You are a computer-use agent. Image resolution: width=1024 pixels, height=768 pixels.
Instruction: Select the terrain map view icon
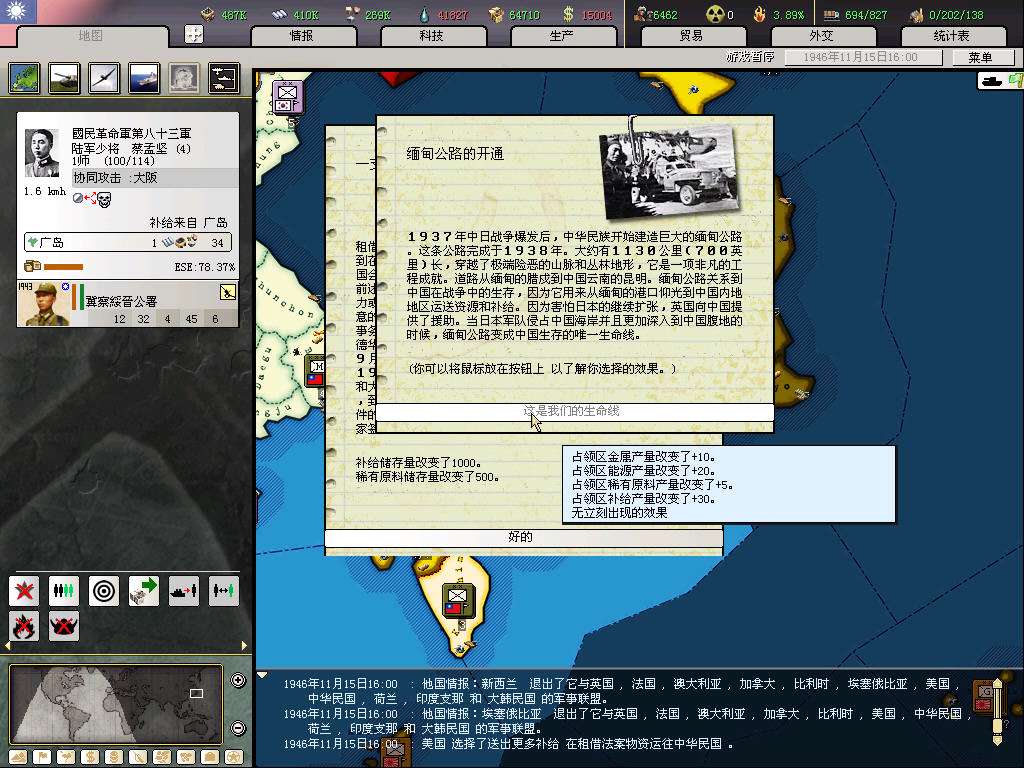pyautogui.click(x=25, y=77)
